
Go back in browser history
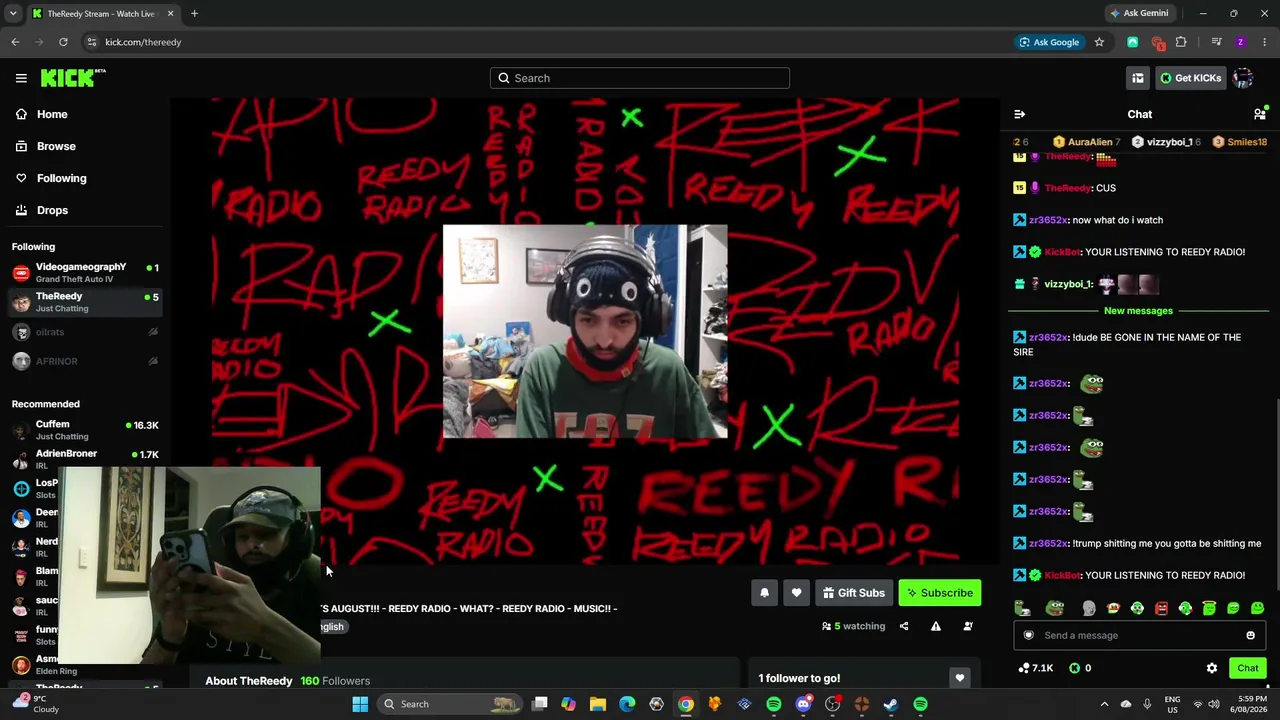pyautogui.click(x=15, y=42)
